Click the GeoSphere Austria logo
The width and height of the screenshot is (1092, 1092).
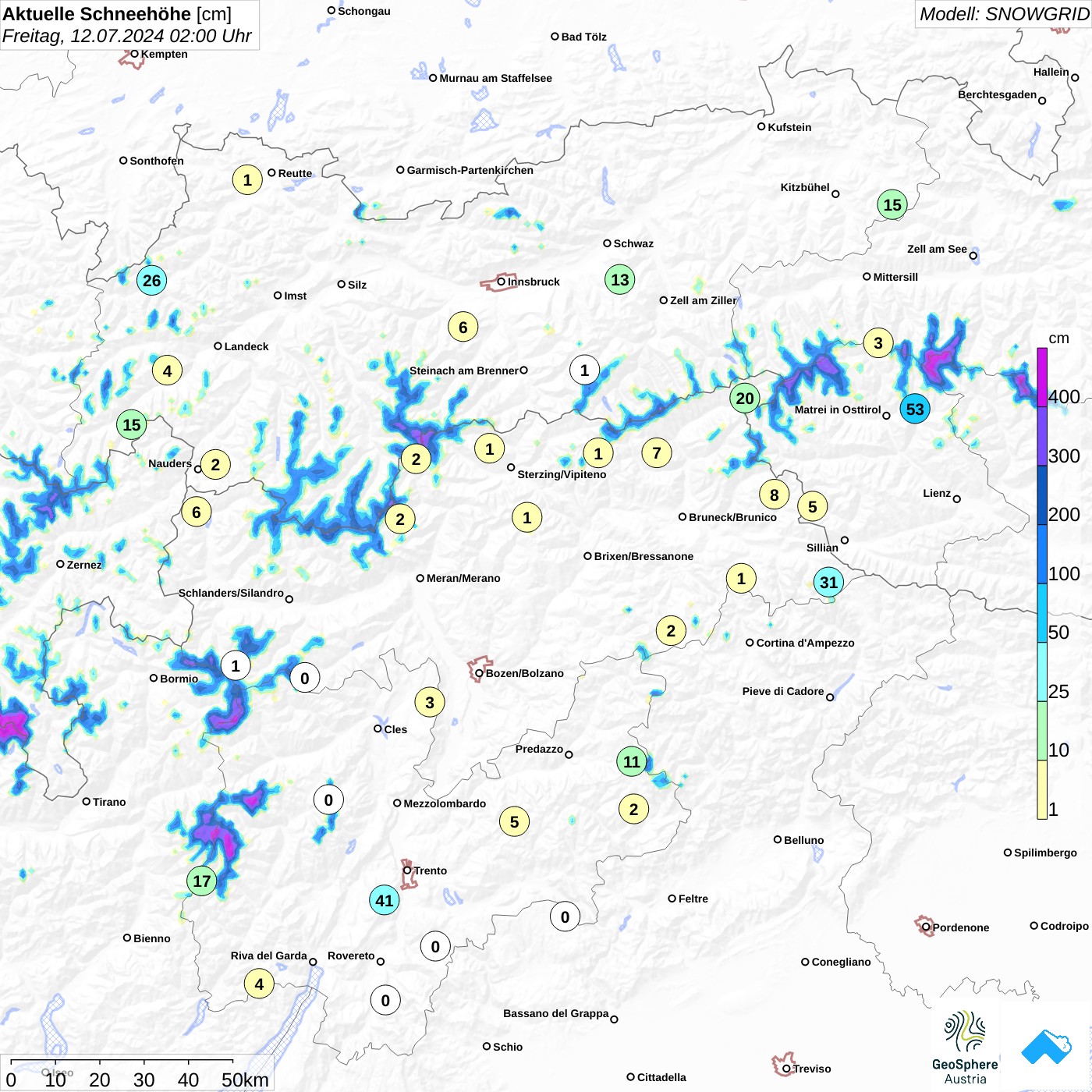point(965,1048)
